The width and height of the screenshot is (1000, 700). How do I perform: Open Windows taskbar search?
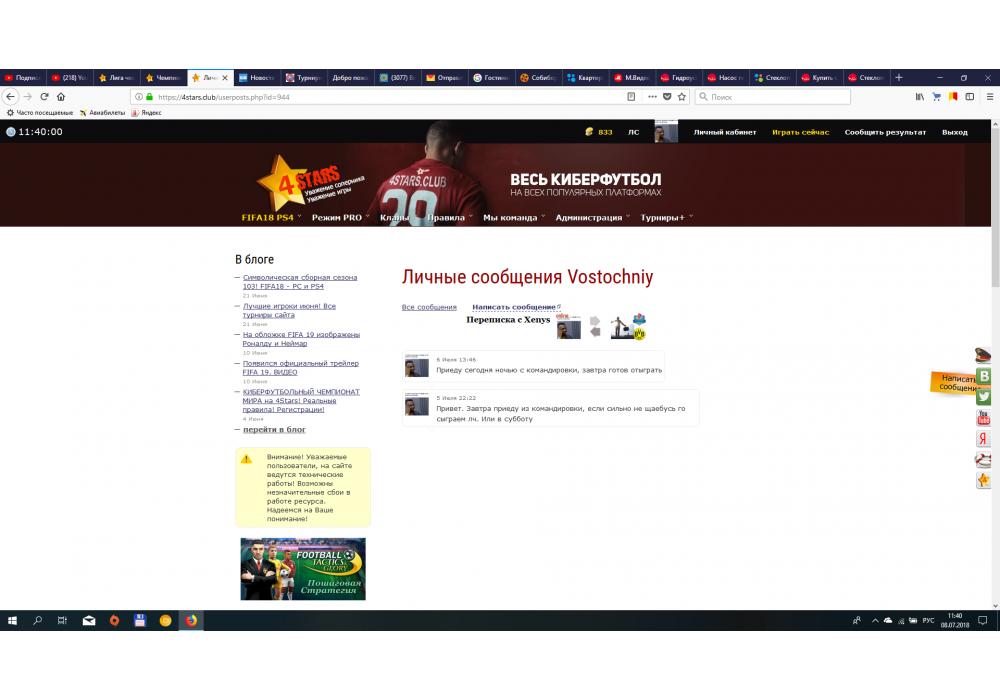[x=37, y=620]
